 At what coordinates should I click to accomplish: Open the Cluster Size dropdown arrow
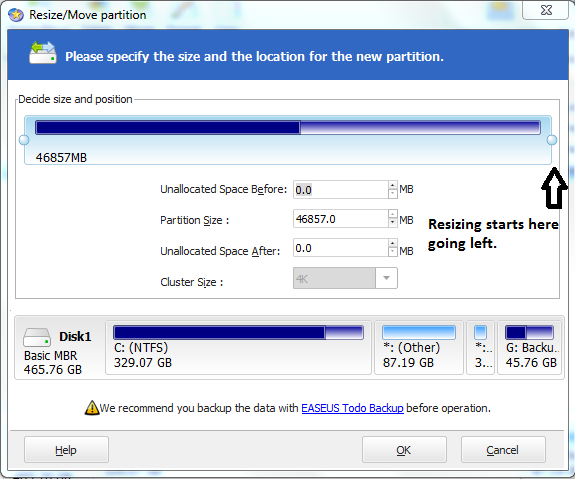coord(387,278)
